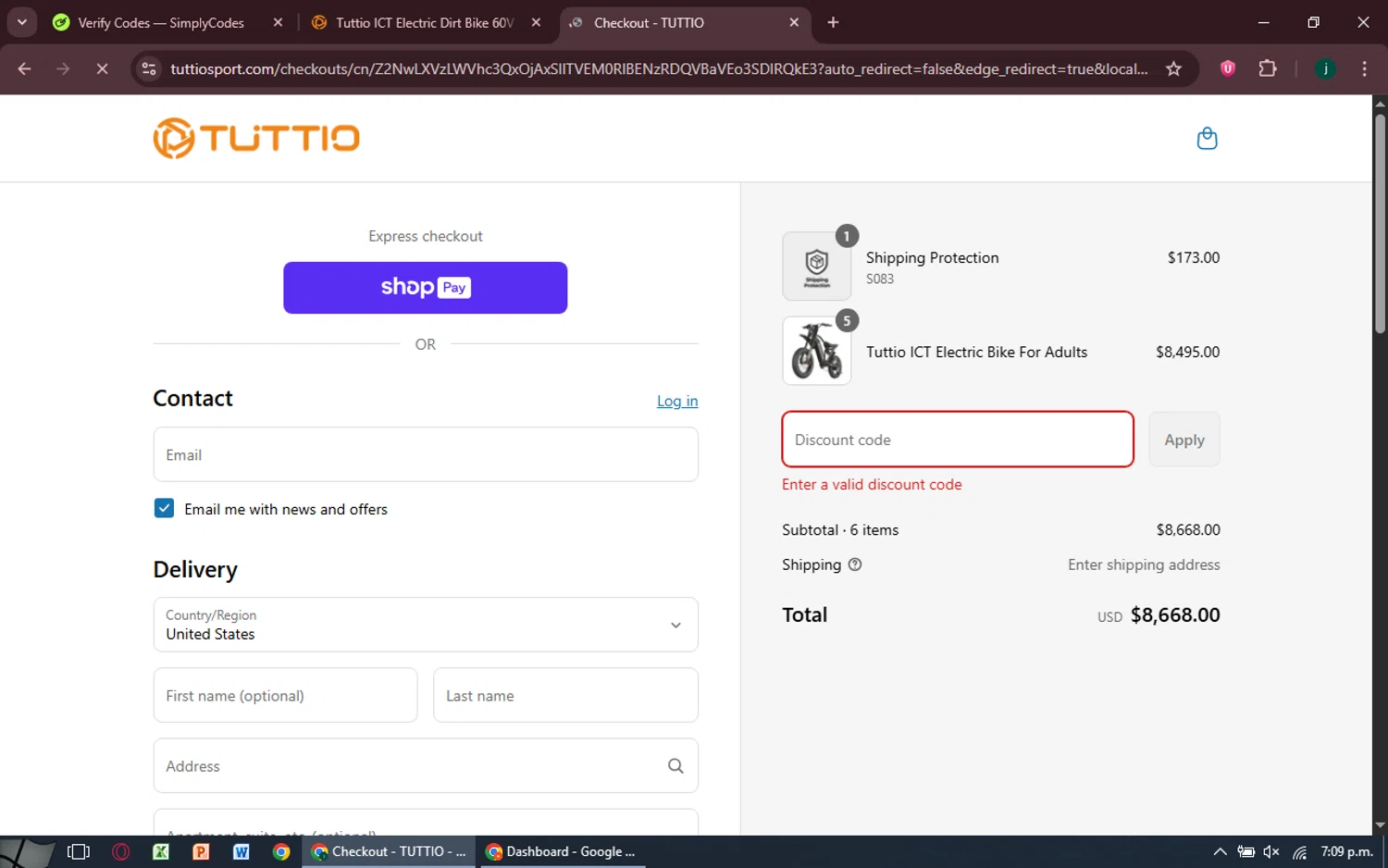This screenshot has height=868, width=1388.
Task: Close the Tuttio ICT Electric Dirt Bike tab
Action: click(536, 22)
